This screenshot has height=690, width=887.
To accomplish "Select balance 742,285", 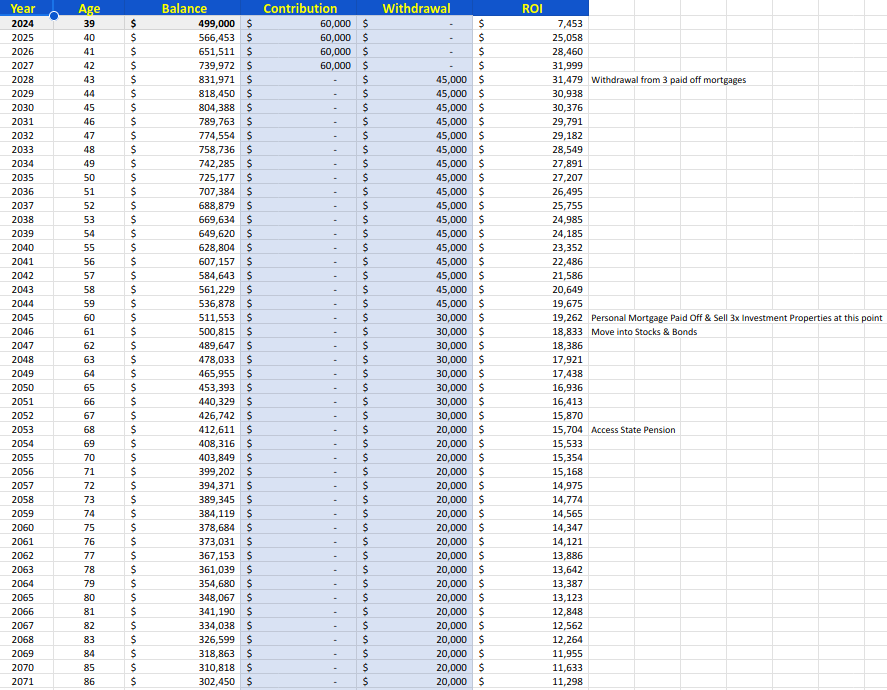I will (182, 163).
